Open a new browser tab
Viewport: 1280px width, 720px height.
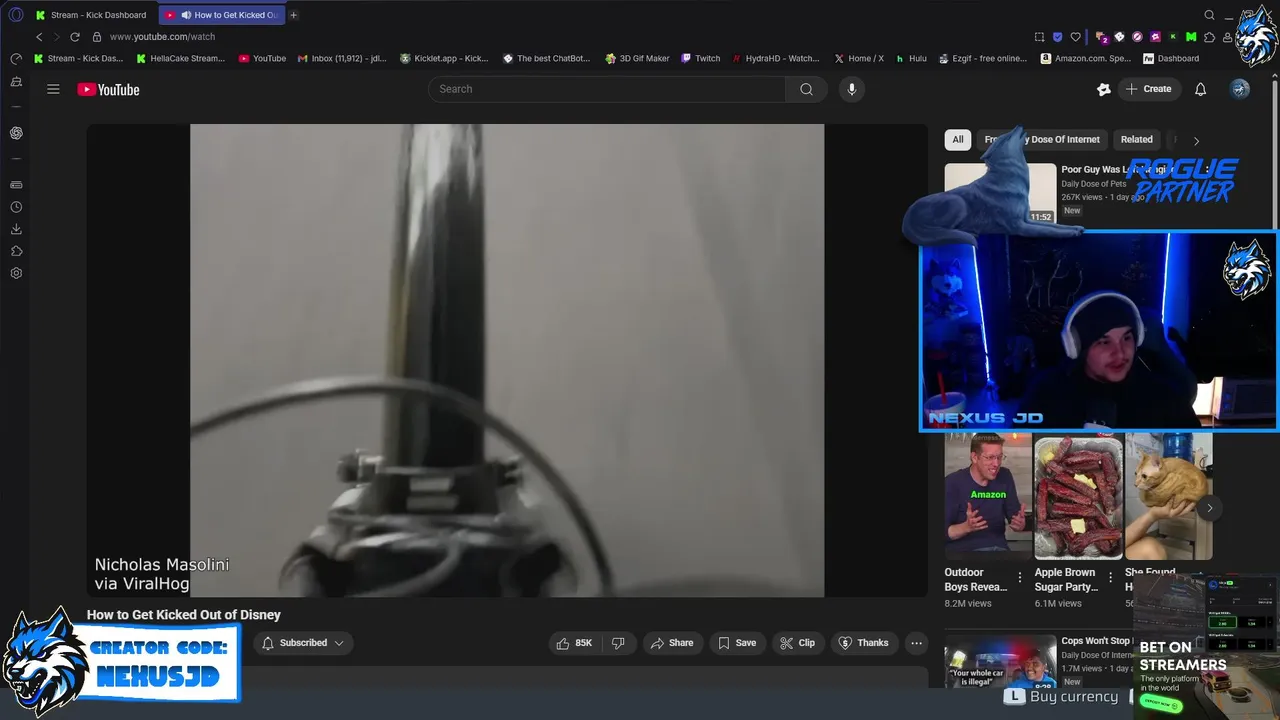[x=293, y=15]
